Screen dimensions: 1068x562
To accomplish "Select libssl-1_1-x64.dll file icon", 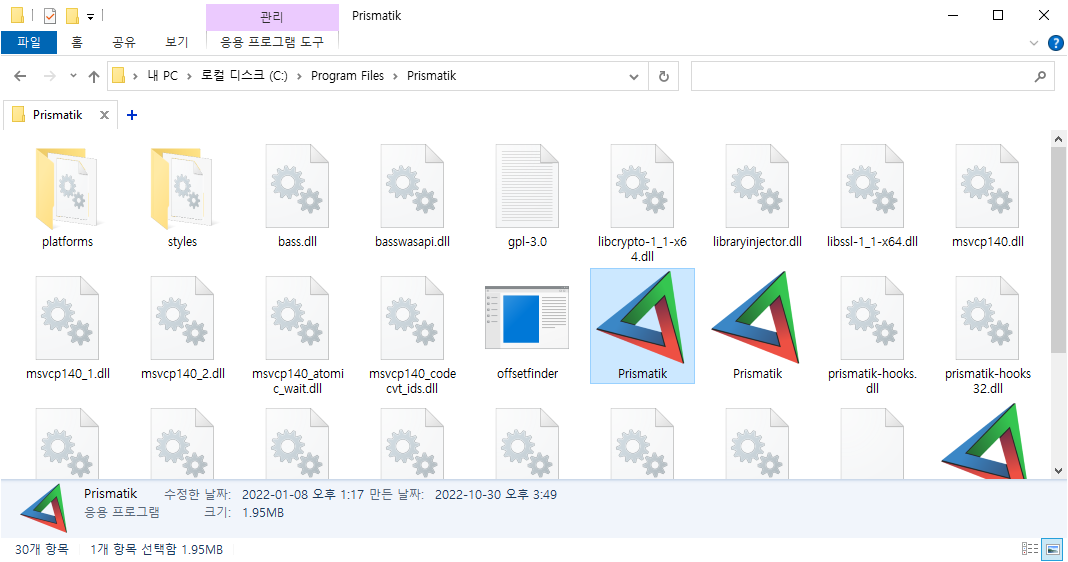I will pyautogui.click(x=873, y=186).
